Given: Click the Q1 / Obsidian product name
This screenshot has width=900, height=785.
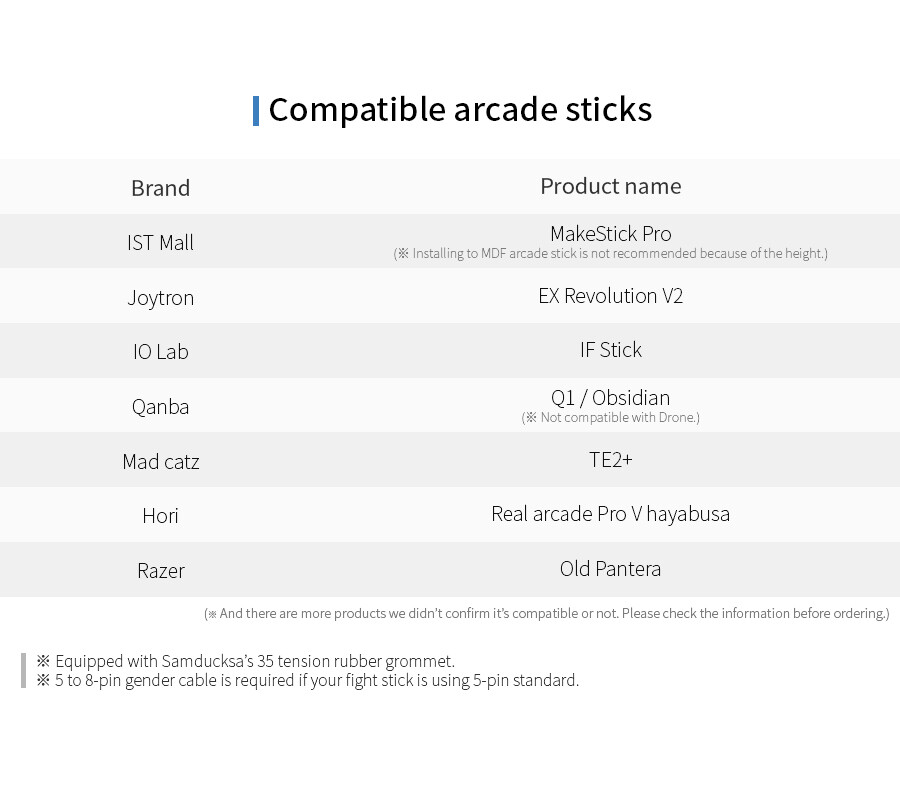Looking at the screenshot, I should [611, 397].
